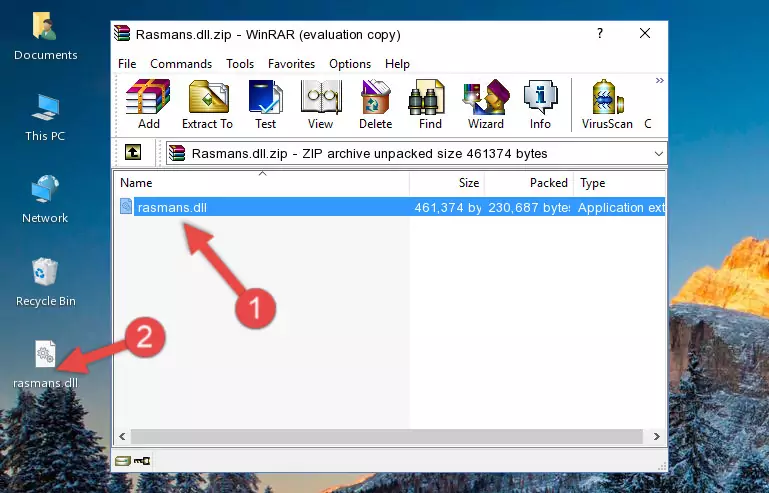Open the View tool in WinRAR
This screenshot has height=493, width=769.
click(321, 104)
